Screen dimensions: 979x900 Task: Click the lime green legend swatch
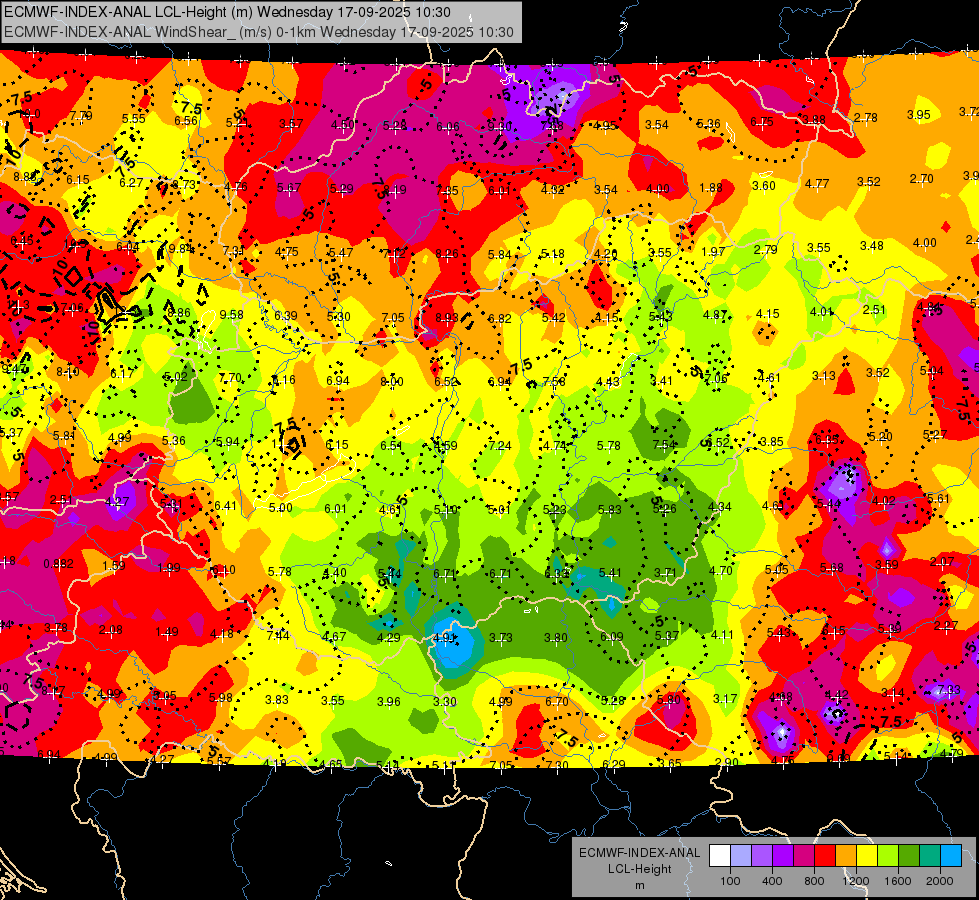(888, 855)
